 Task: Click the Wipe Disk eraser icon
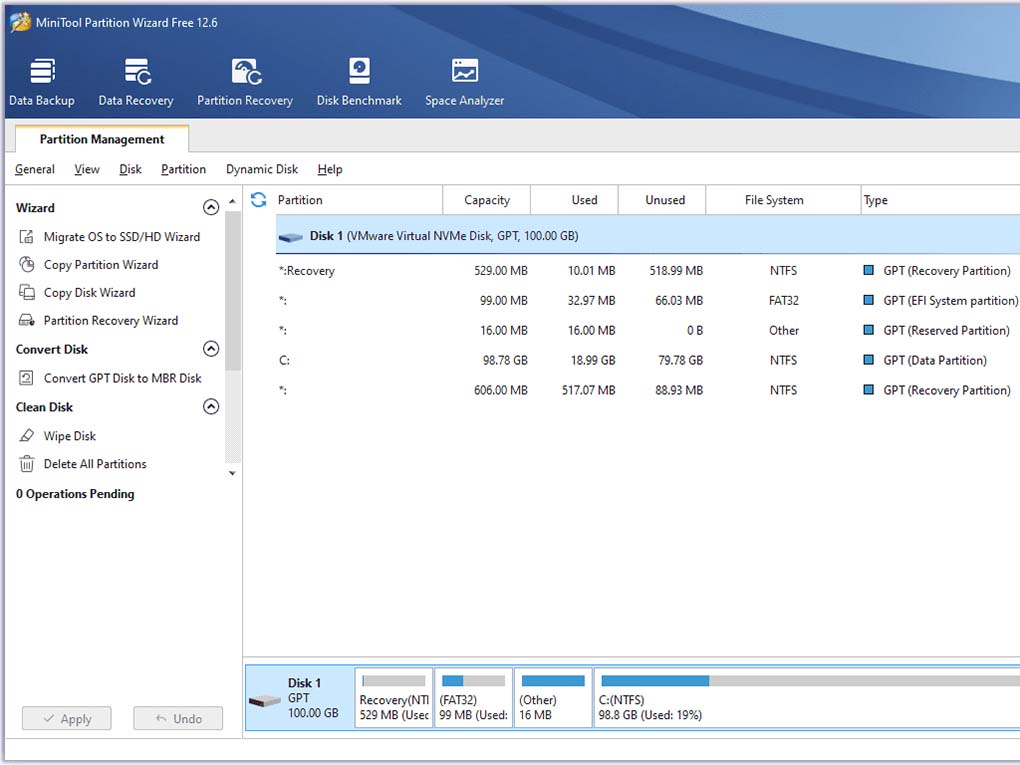pos(27,436)
